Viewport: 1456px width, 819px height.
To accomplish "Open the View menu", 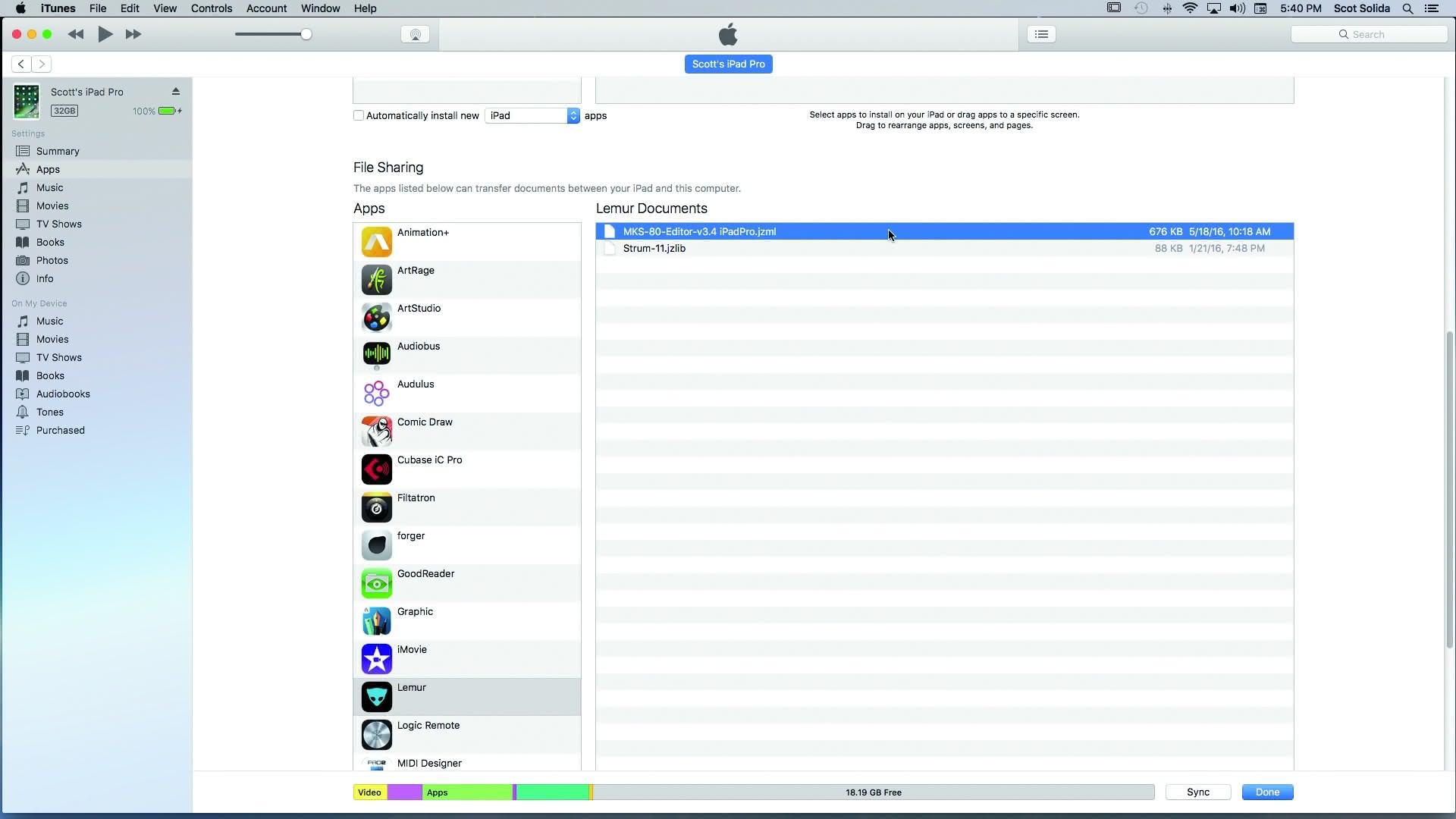I will [165, 8].
